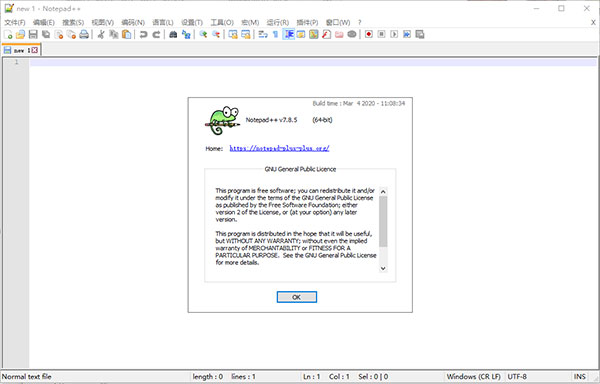This screenshot has height=384, width=600.
Task: Close the new 1 tab via red X
Action: tap(35, 50)
